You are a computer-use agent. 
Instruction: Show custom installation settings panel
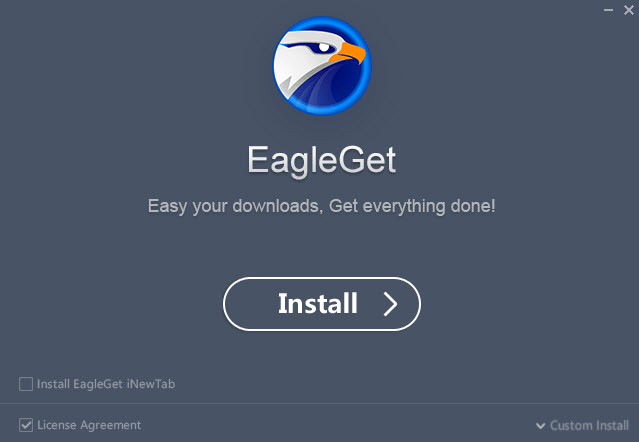pos(582,426)
